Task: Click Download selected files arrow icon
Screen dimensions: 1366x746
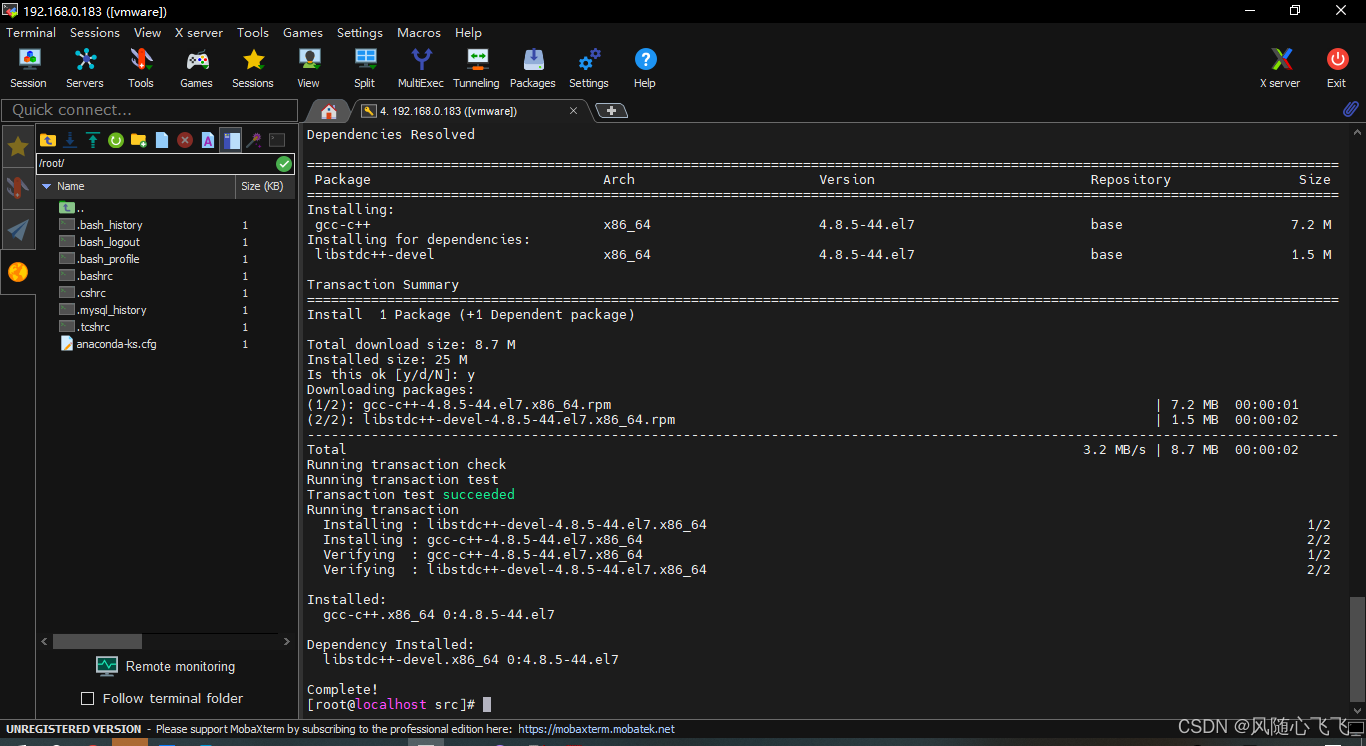Action: (x=70, y=140)
